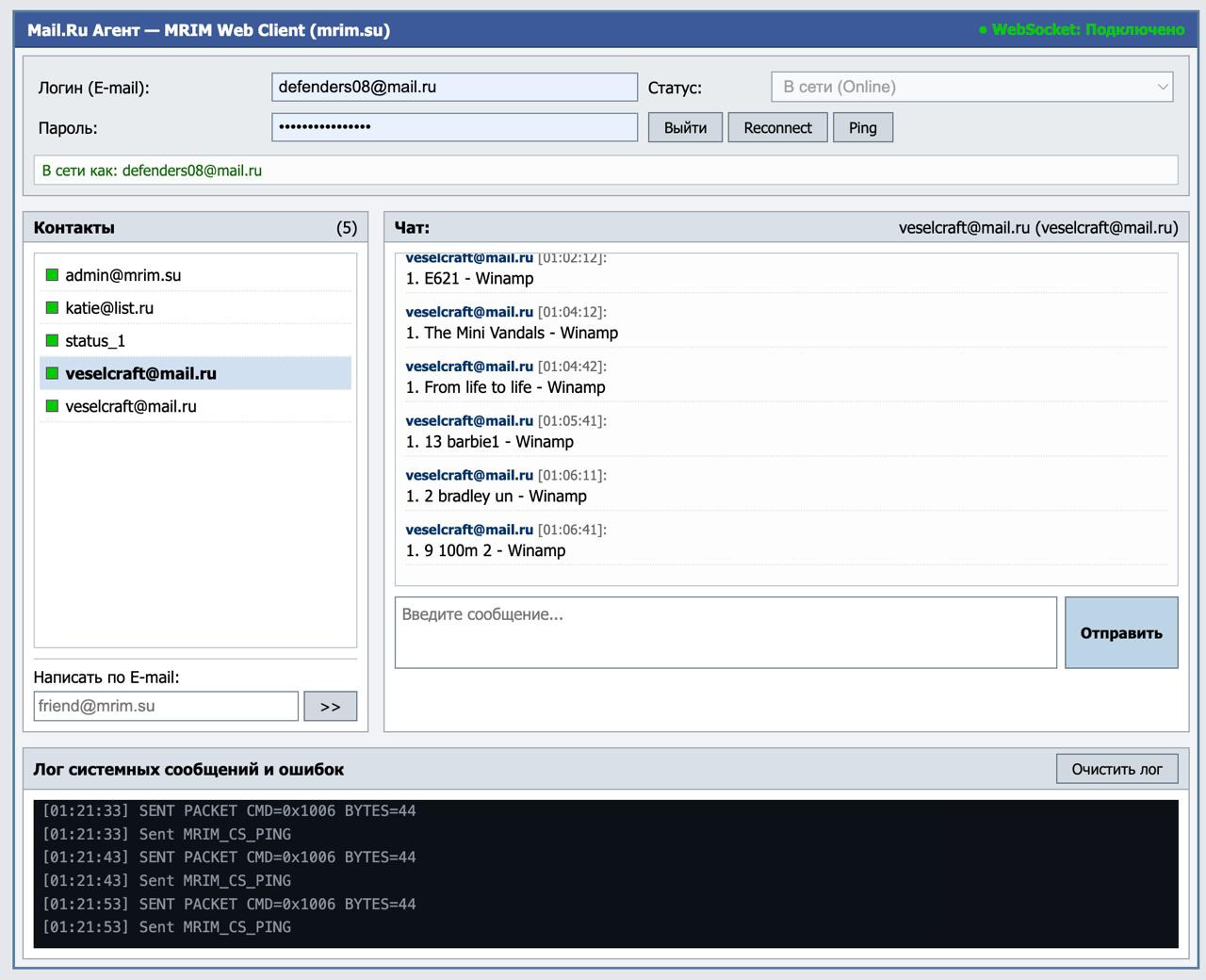Viewport: 1206px width, 980px height.
Task: Click log line "[01:21:53] Sent MRIM_CS_PING"
Action: click(167, 927)
